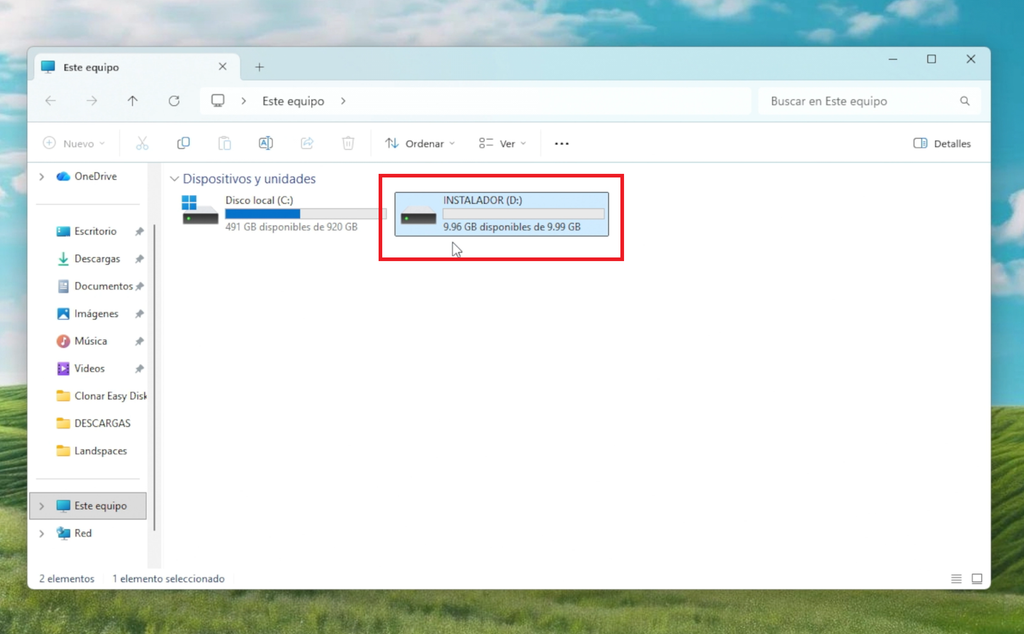Unpin Escritorio using its pin icon

[x=139, y=231]
